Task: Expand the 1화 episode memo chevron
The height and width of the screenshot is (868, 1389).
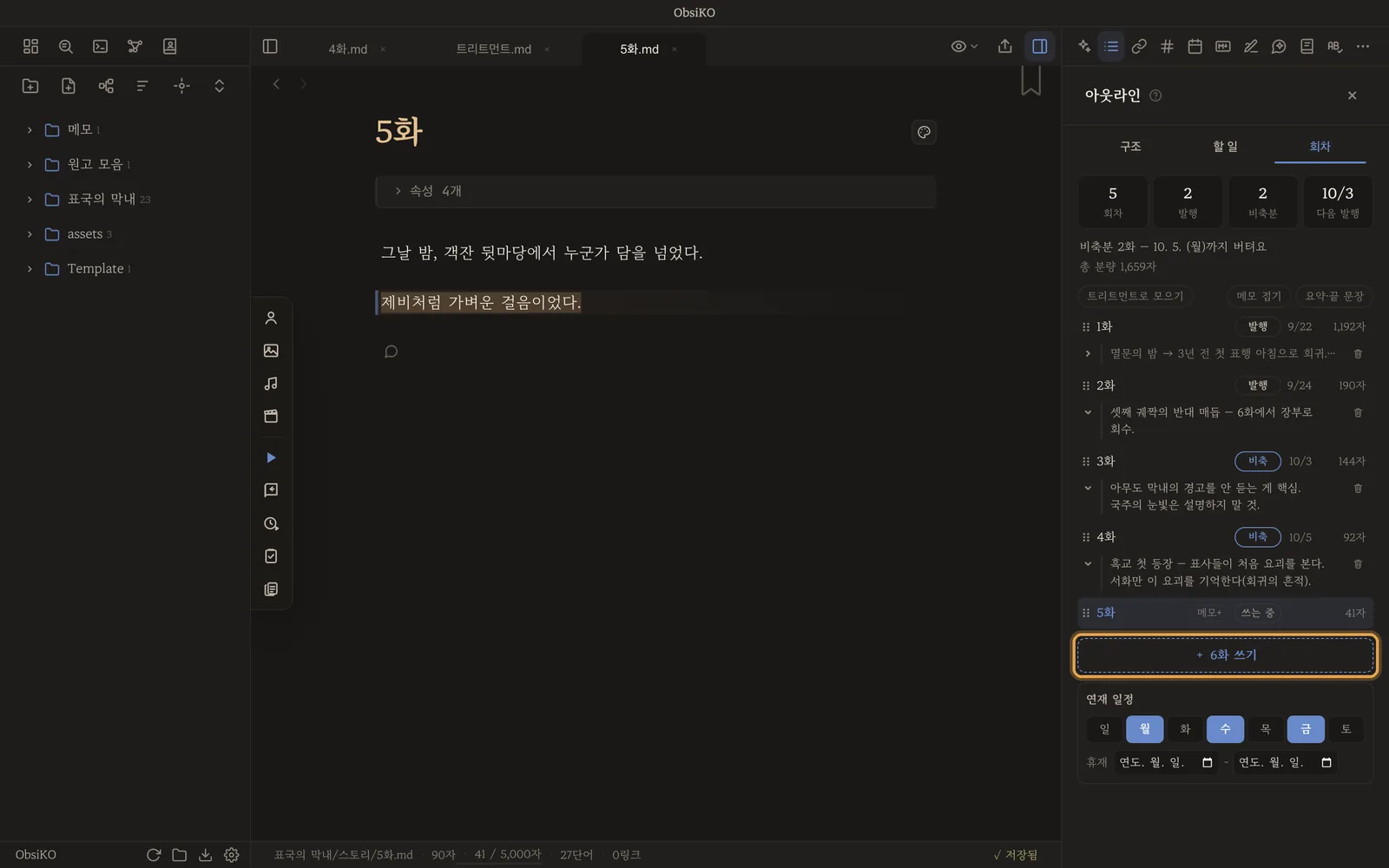Action: pyautogui.click(x=1088, y=353)
